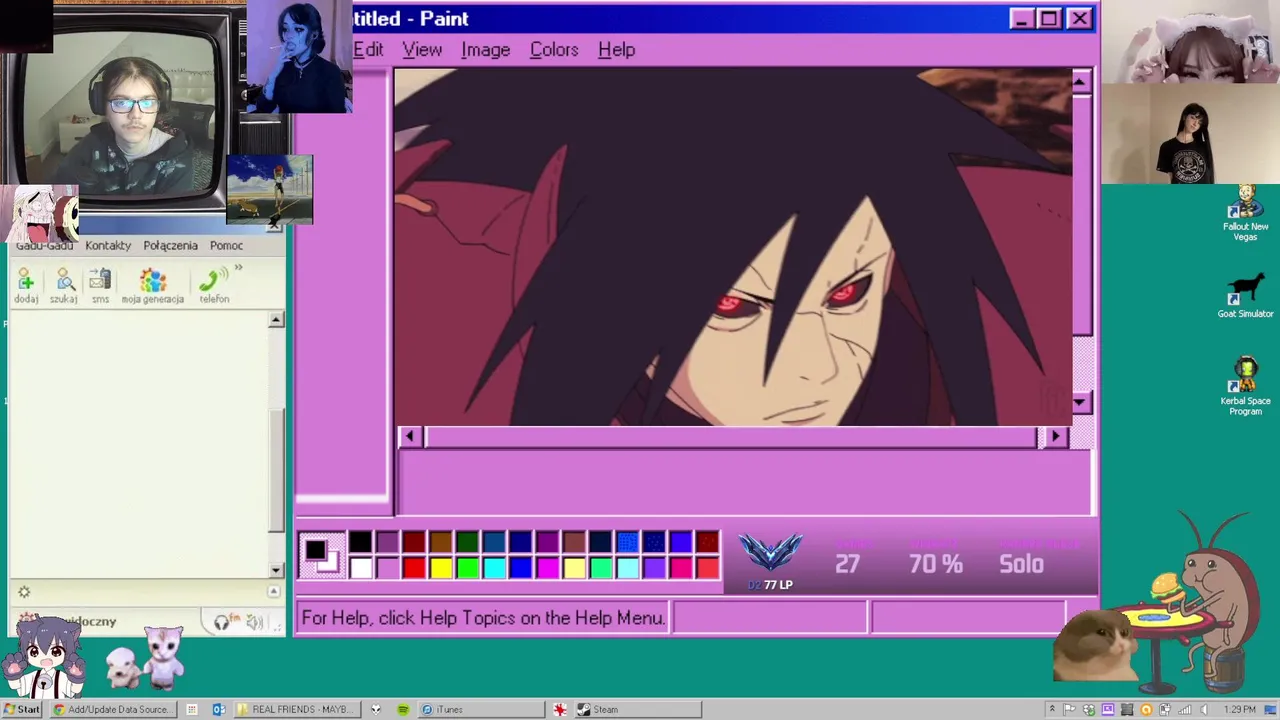Click the Start button on taskbar
This screenshot has height=720, width=1280.
pyautogui.click(x=22, y=709)
